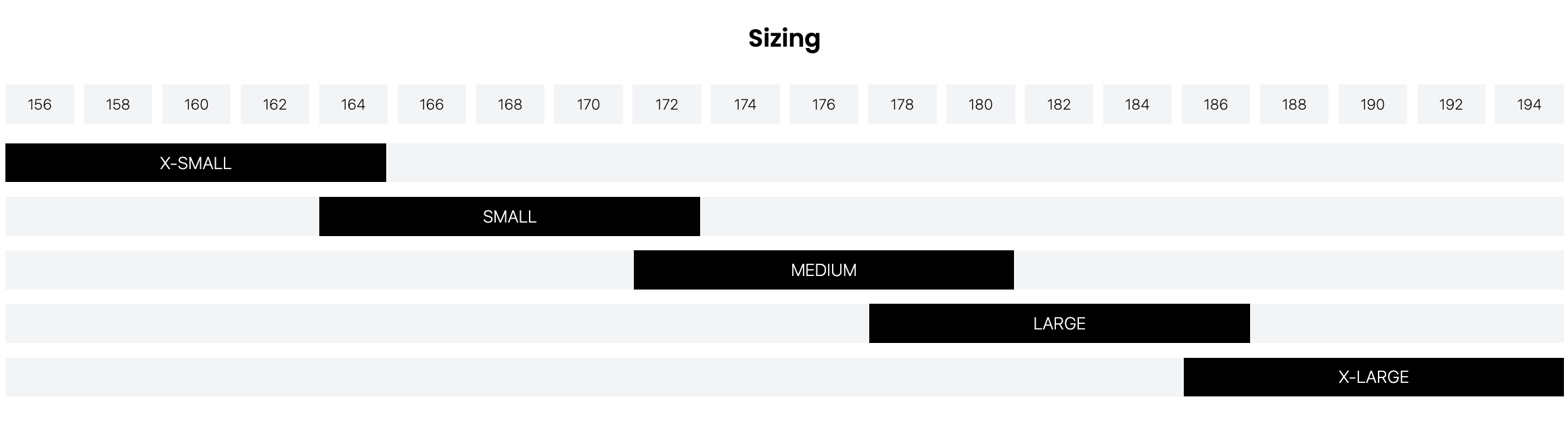Click the 166 height cell
The width and height of the screenshot is (1568, 437).
[x=432, y=104]
